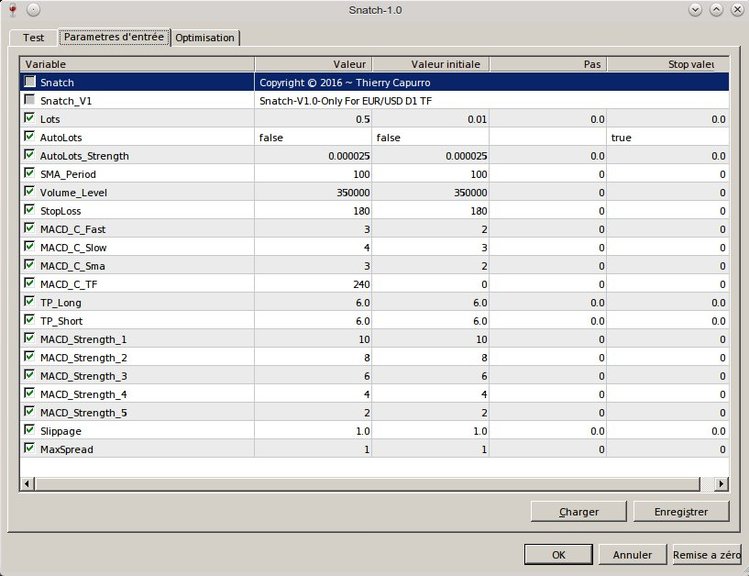Toggle the StopLoss checkbox
Image resolution: width=749 pixels, height=576 pixels.
(x=29, y=210)
